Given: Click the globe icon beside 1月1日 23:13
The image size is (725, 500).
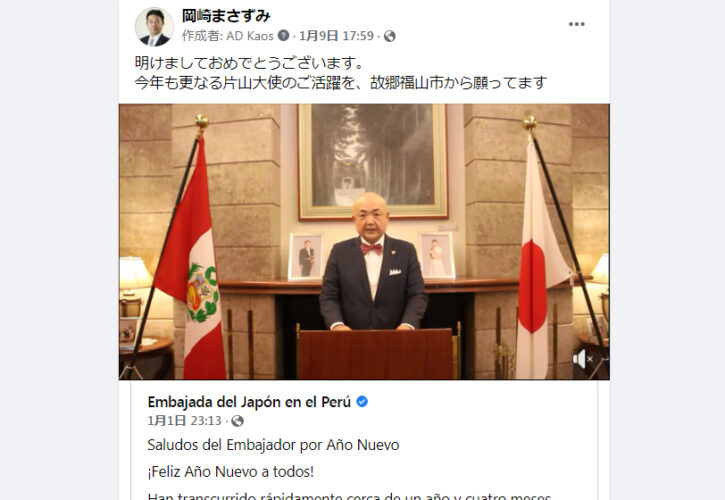Looking at the screenshot, I should pyautogui.click(x=237, y=421).
